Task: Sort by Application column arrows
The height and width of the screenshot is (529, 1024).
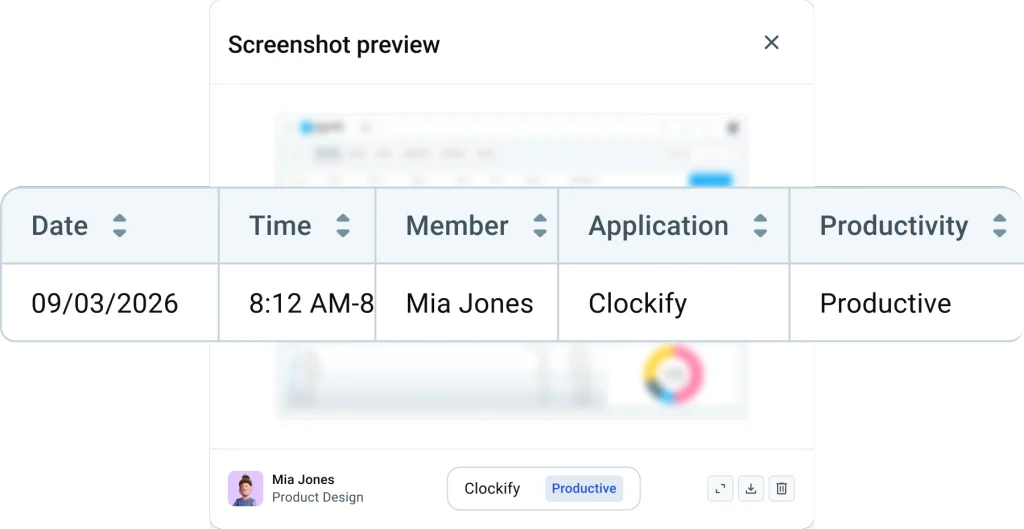Action: (760, 225)
